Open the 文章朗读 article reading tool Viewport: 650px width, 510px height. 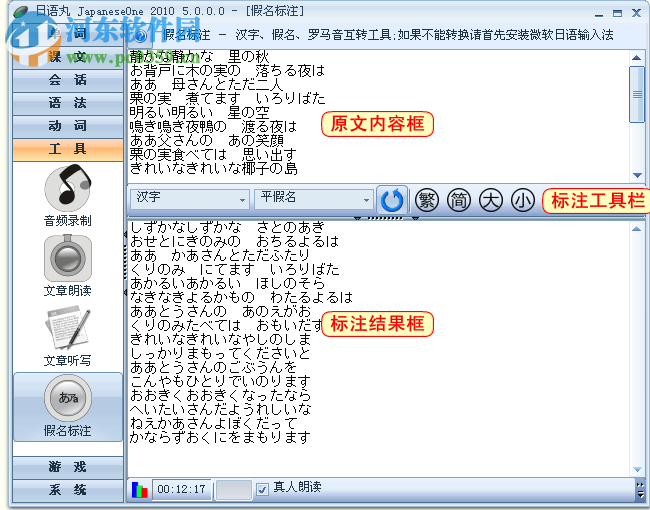[x=68, y=266]
